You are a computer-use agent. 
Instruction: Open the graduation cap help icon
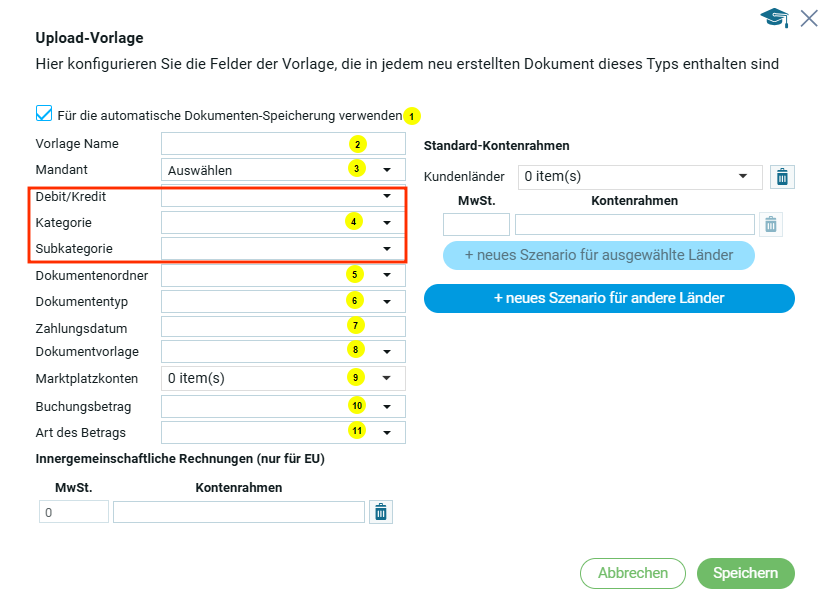tap(774, 17)
